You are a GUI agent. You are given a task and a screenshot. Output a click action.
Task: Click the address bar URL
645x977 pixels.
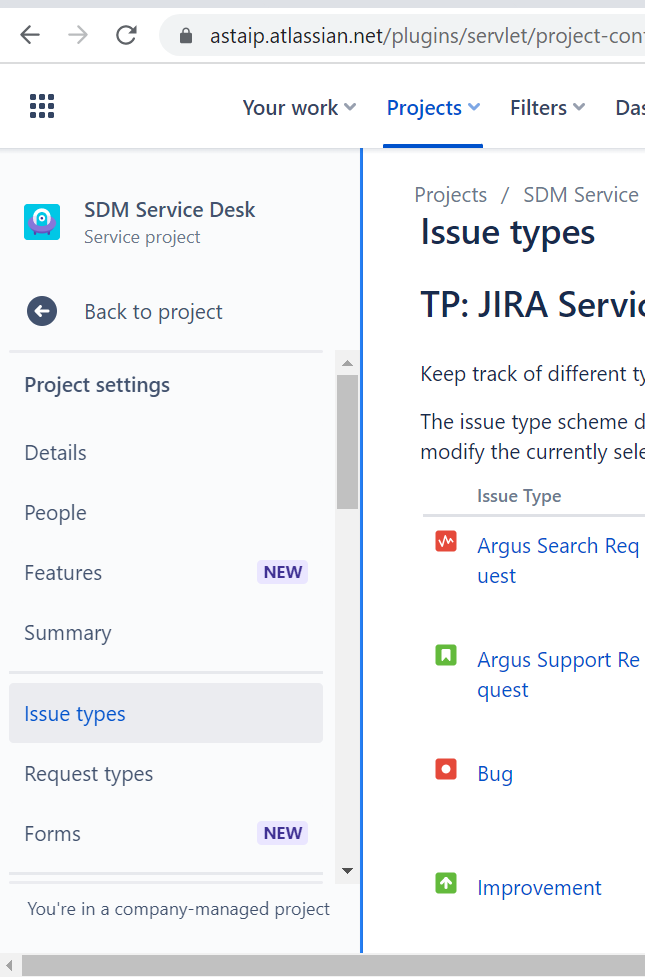click(x=426, y=36)
